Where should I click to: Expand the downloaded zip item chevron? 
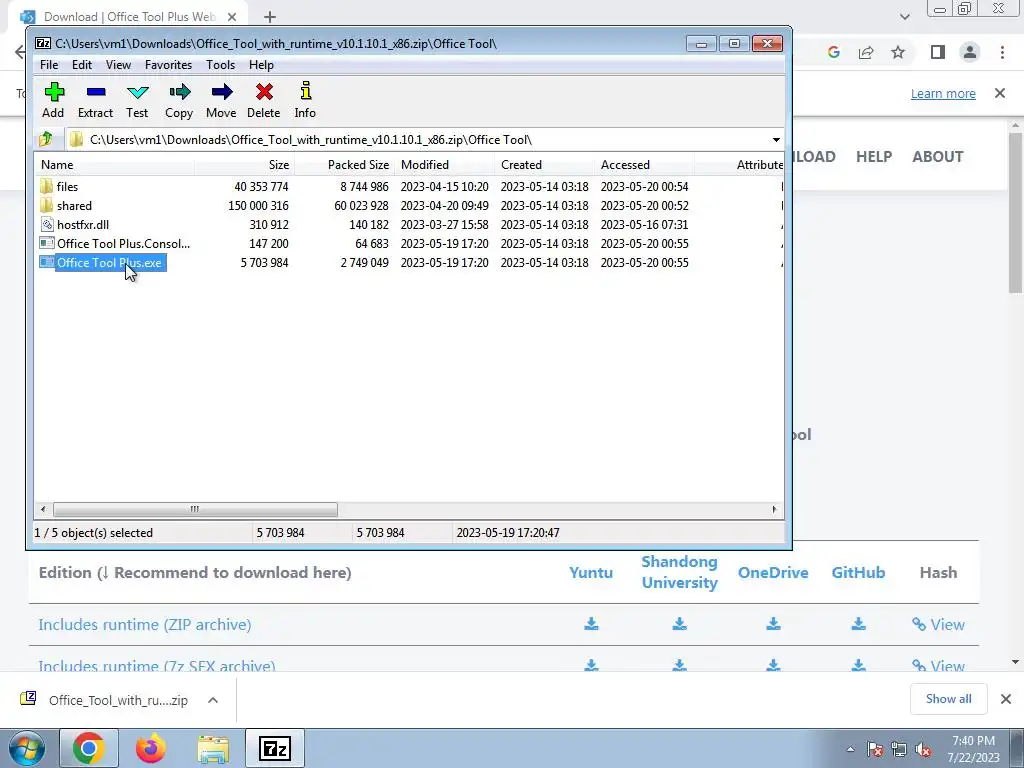[x=213, y=700]
